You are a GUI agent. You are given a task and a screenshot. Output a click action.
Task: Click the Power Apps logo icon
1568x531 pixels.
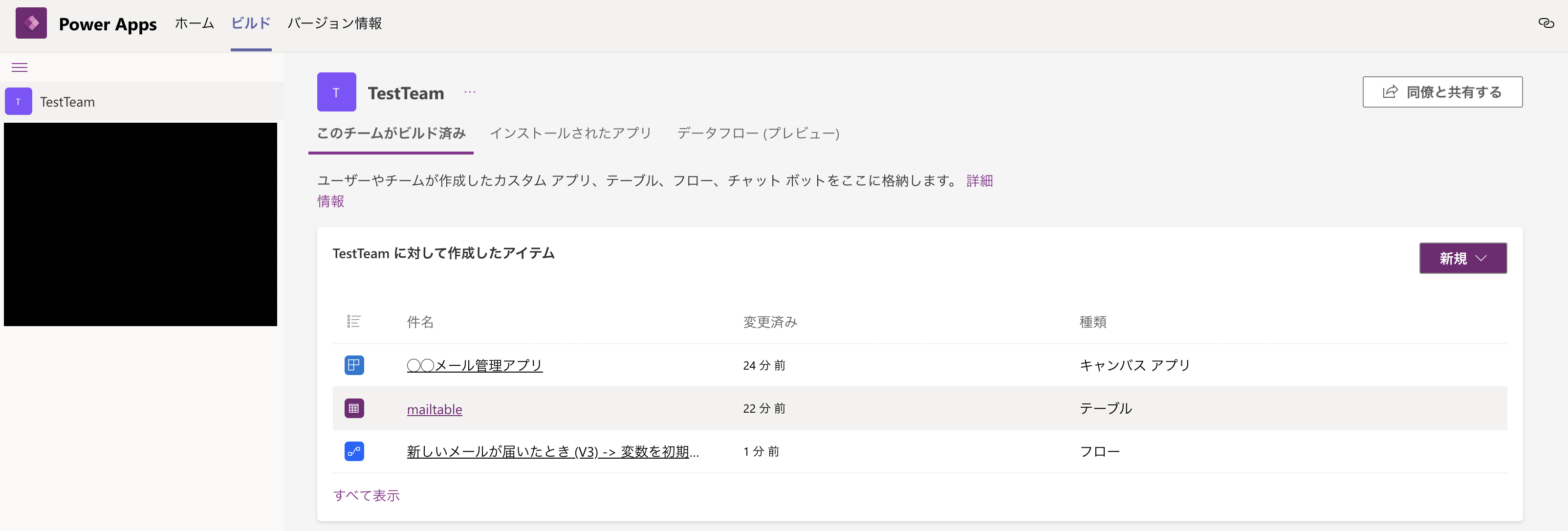pos(31,23)
